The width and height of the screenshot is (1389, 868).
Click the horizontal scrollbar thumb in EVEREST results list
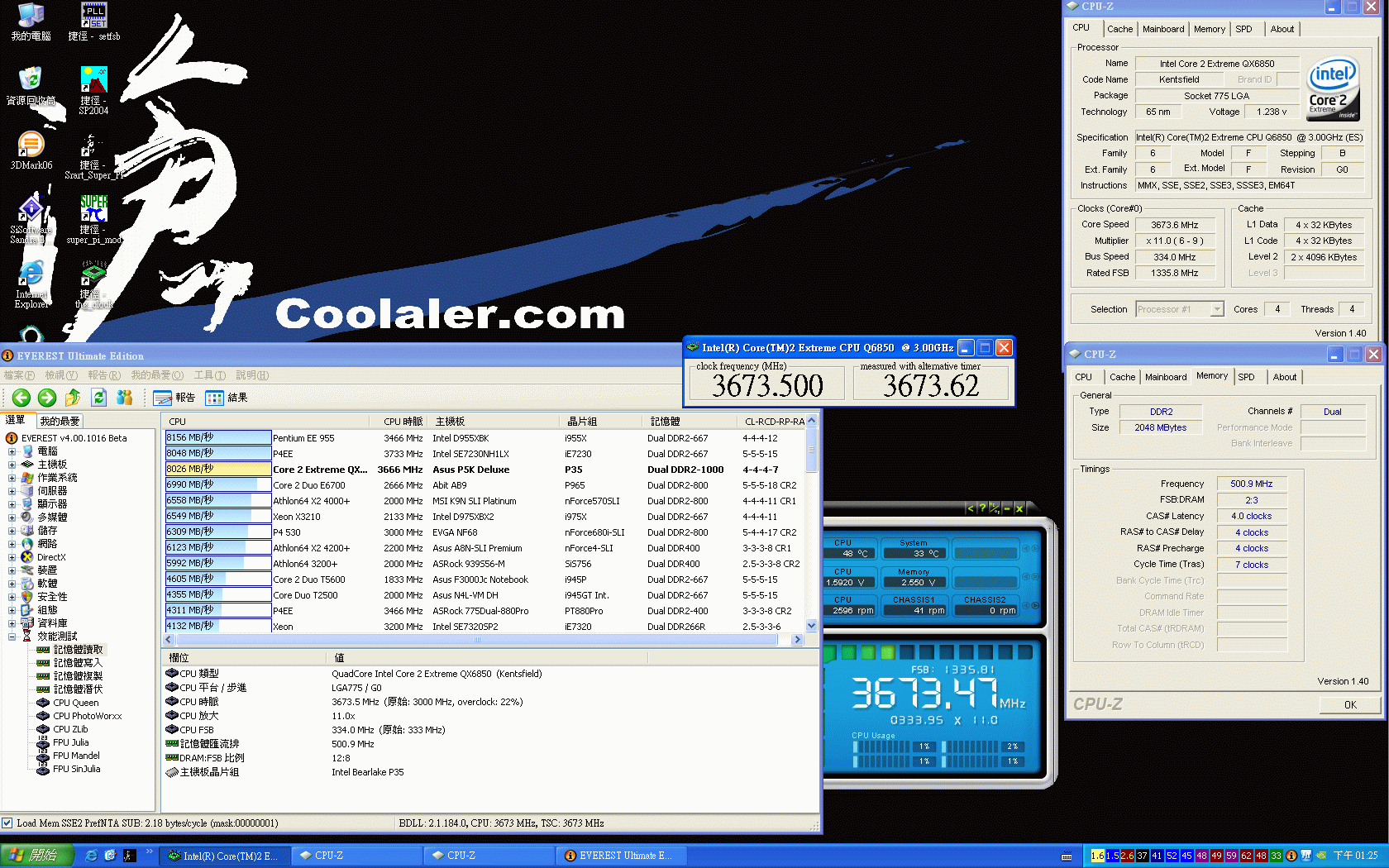[476, 640]
